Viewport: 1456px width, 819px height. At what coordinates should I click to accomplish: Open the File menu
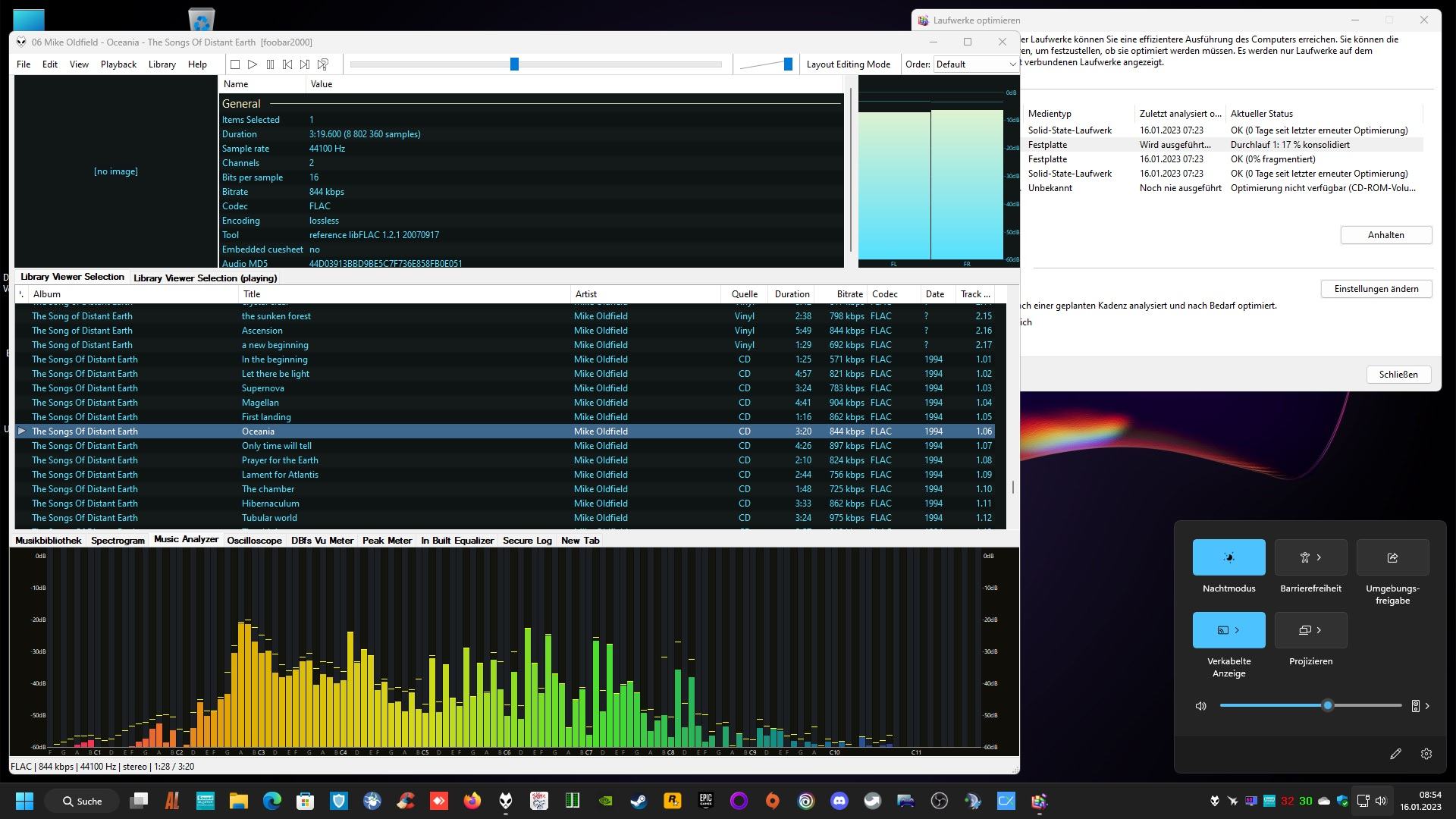pyautogui.click(x=24, y=64)
